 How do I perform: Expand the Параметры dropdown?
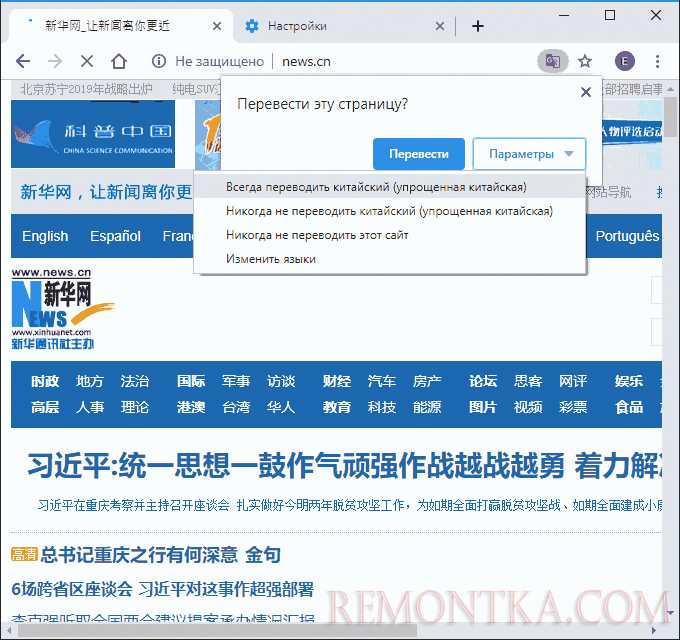point(529,154)
